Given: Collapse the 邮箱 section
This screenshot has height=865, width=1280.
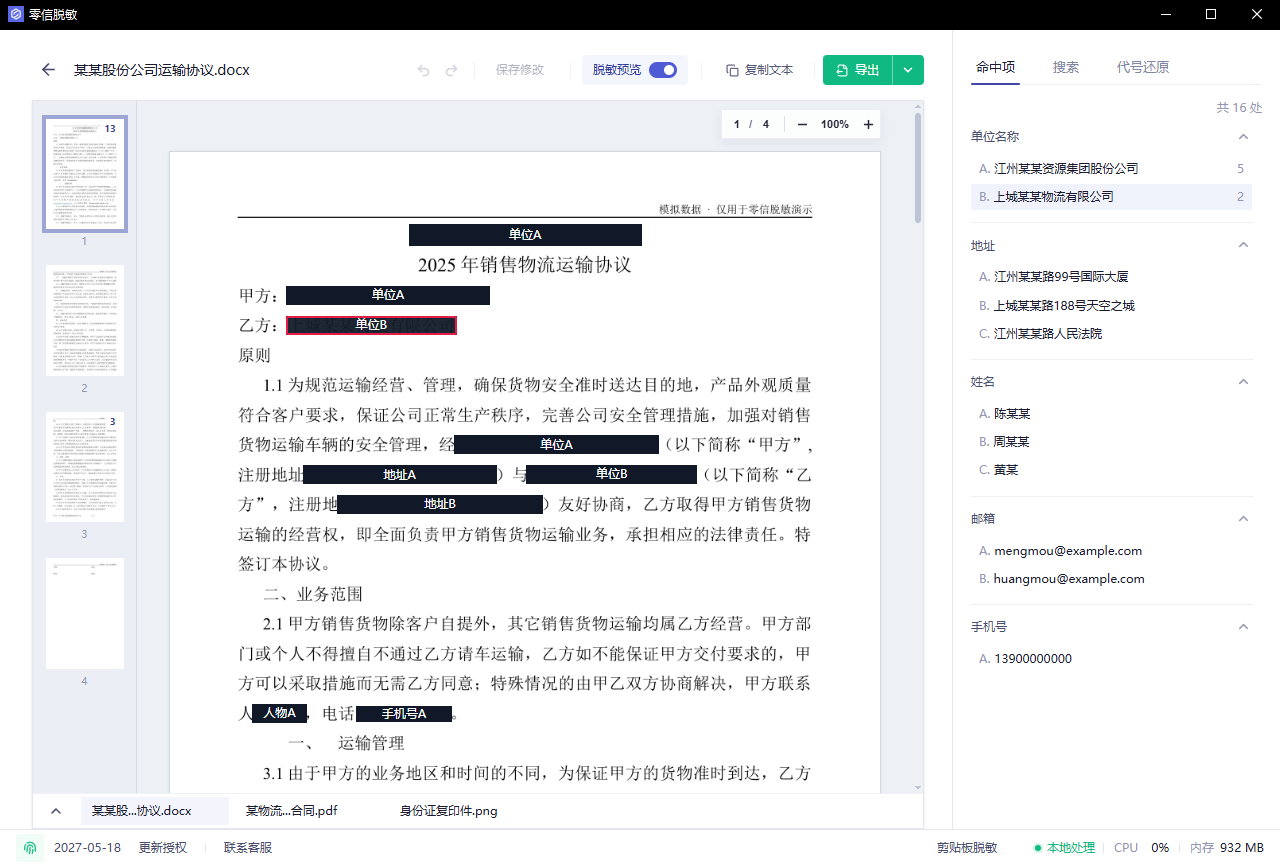Looking at the screenshot, I should pyautogui.click(x=1243, y=519).
